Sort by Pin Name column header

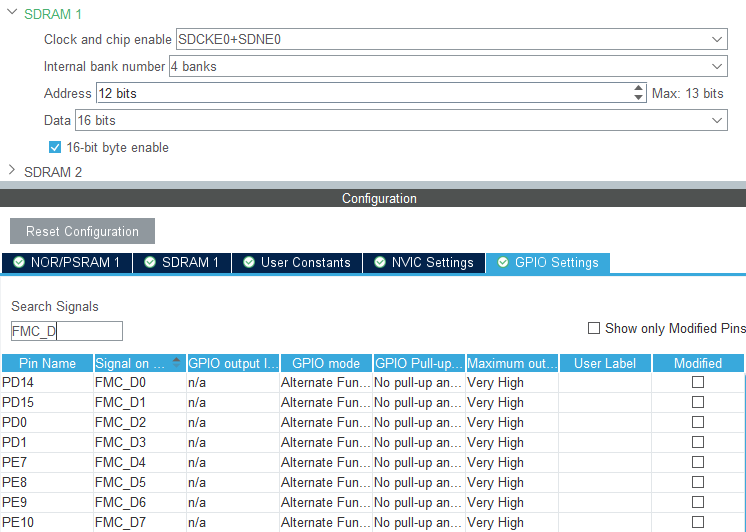47,363
